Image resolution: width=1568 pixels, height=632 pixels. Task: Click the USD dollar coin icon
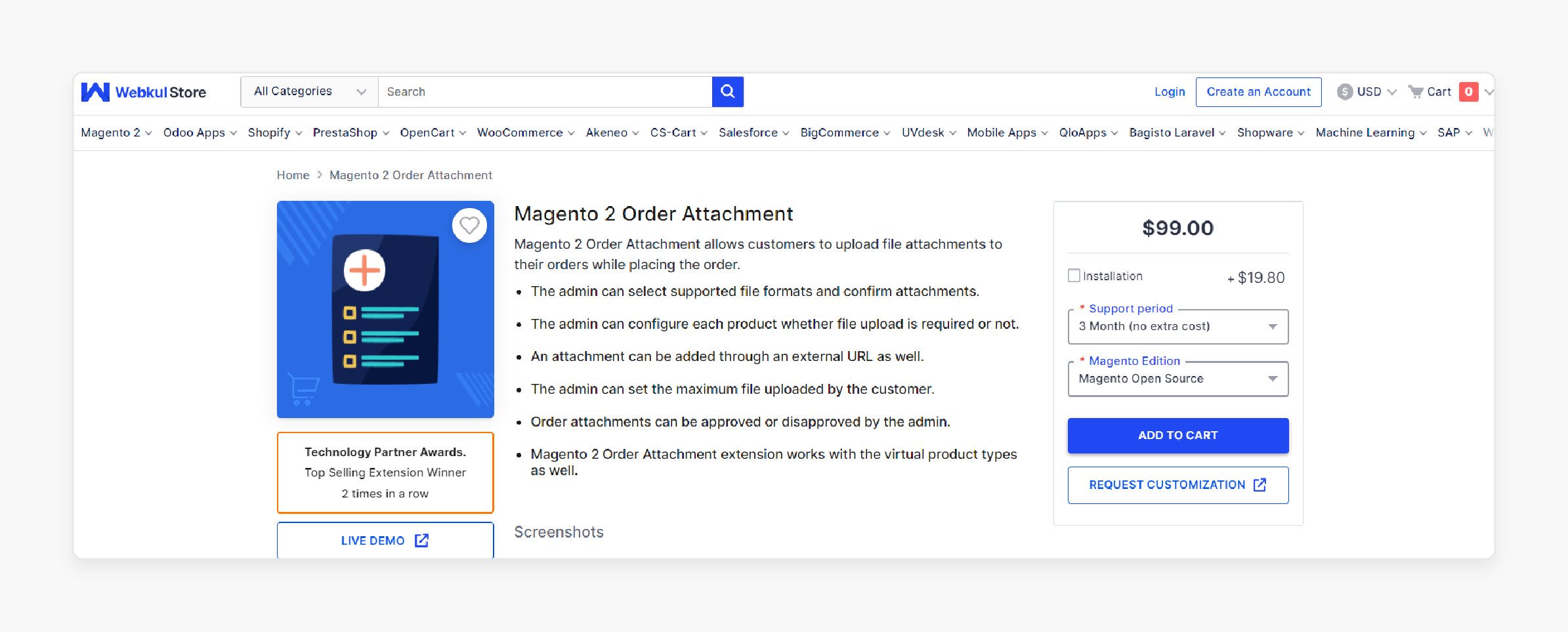1345,92
